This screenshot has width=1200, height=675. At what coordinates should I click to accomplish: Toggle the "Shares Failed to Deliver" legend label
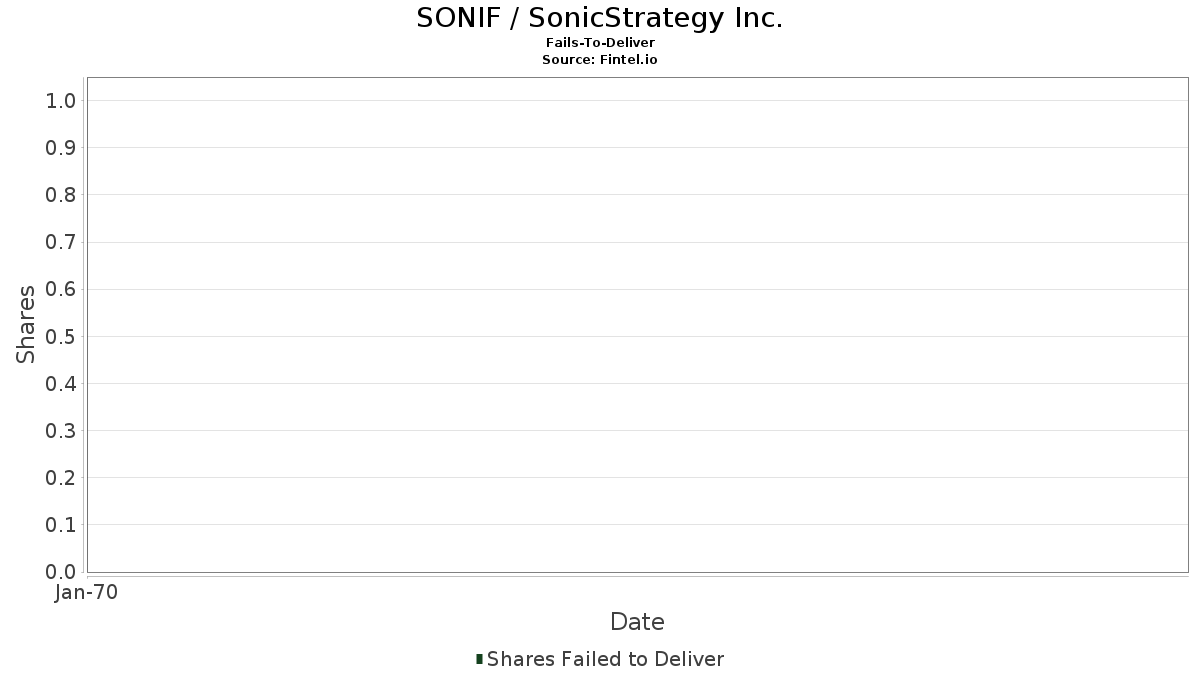pyautogui.click(x=605, y=659)
